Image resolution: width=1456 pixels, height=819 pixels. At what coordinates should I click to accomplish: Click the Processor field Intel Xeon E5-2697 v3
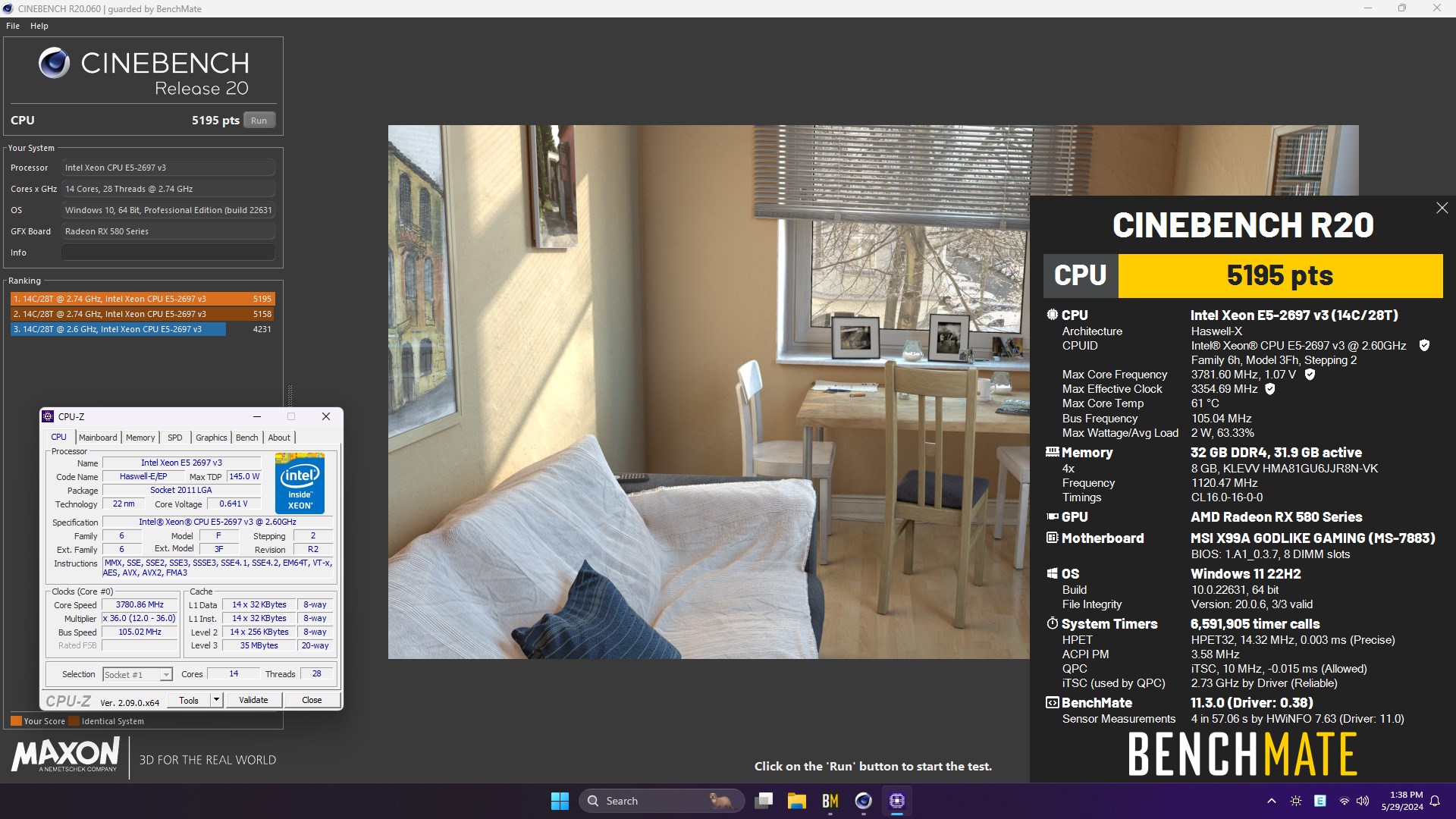[168, 168]
